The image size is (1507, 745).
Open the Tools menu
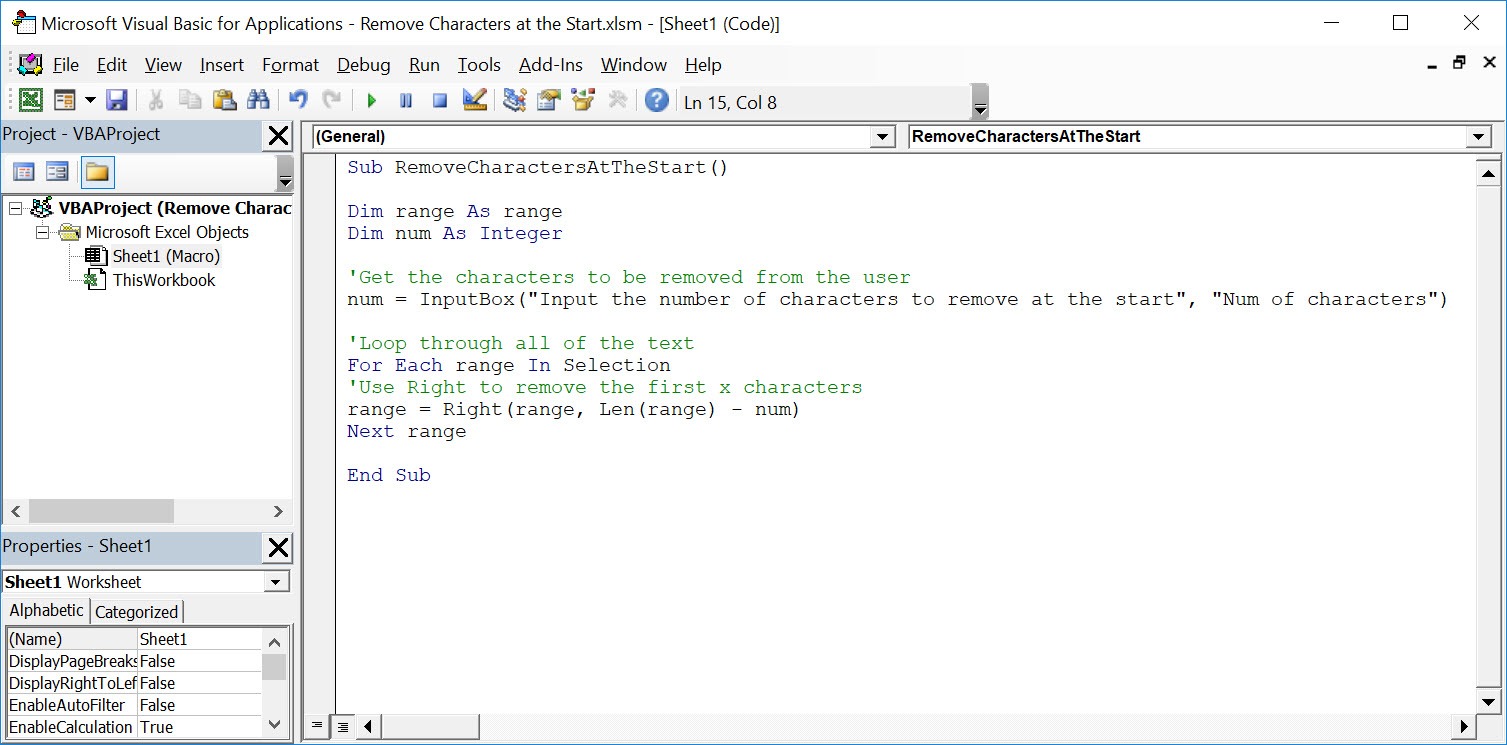(x=479, y=65)
